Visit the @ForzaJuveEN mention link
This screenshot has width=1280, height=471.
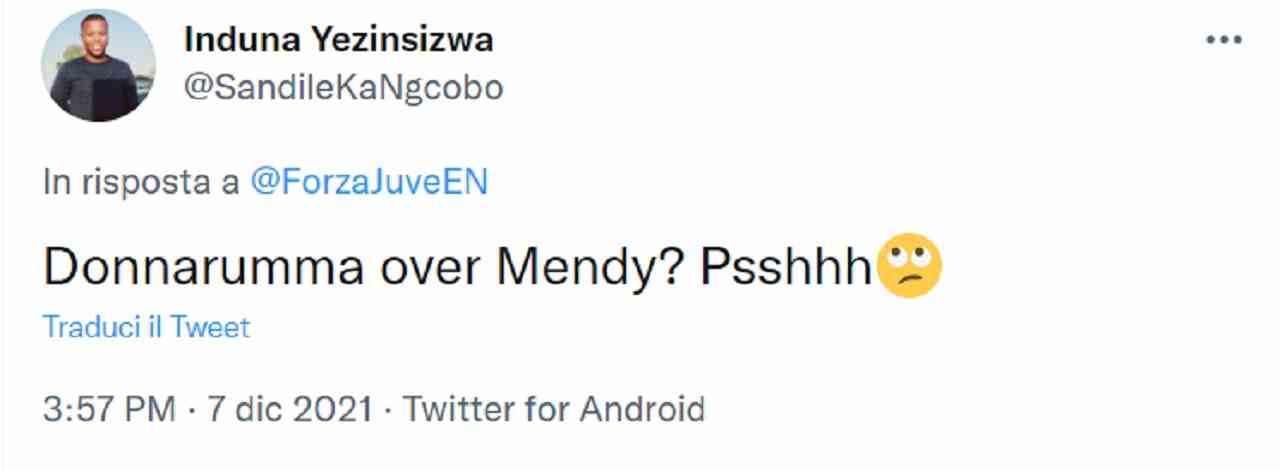click(x=368, y=183)
